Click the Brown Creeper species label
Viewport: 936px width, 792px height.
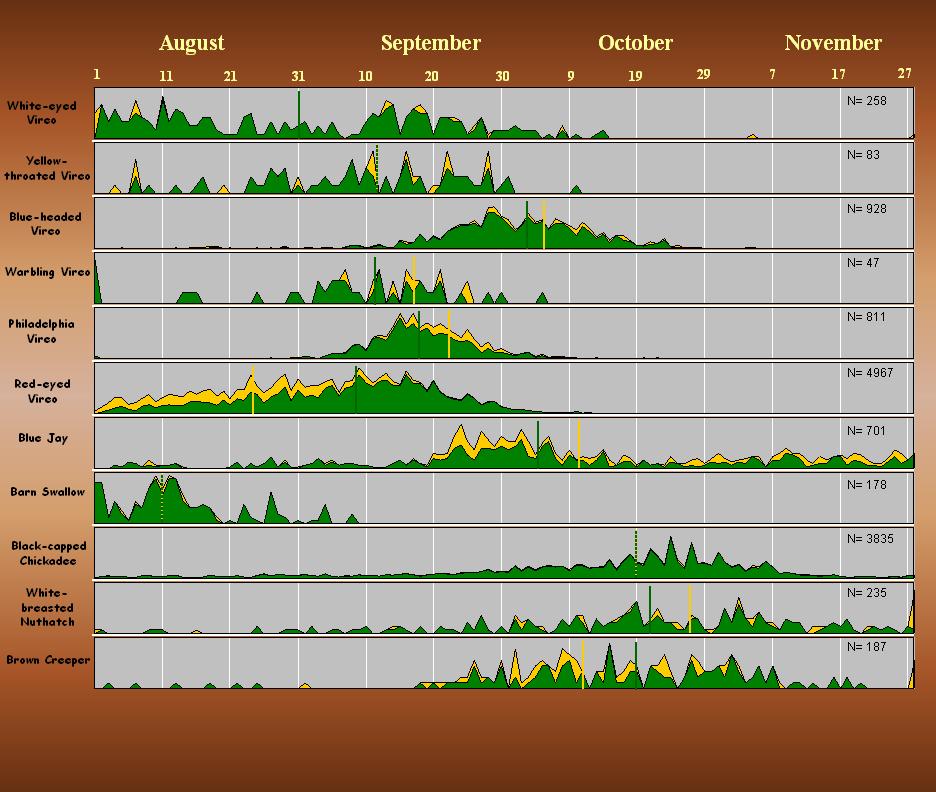[47, 660]
